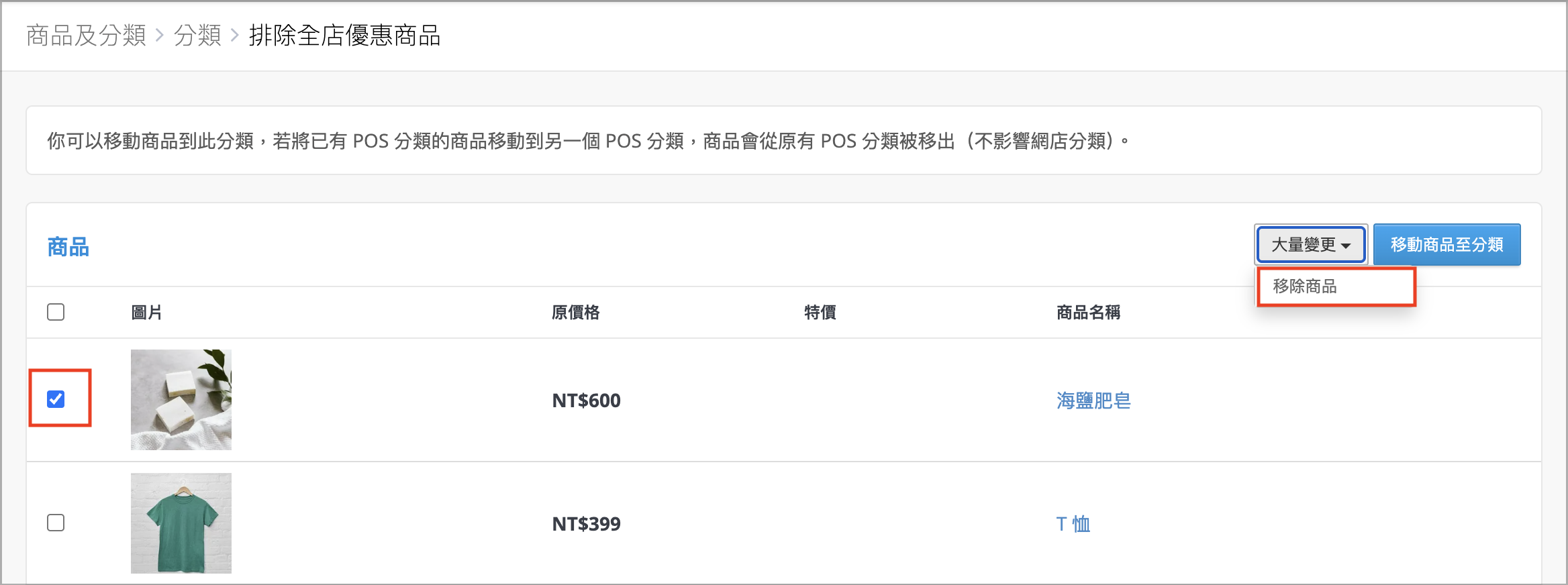Uncheck the 海鹽肥皂 product checkbox
This screenshot has height=585, width=1568.
pos(56,399)
